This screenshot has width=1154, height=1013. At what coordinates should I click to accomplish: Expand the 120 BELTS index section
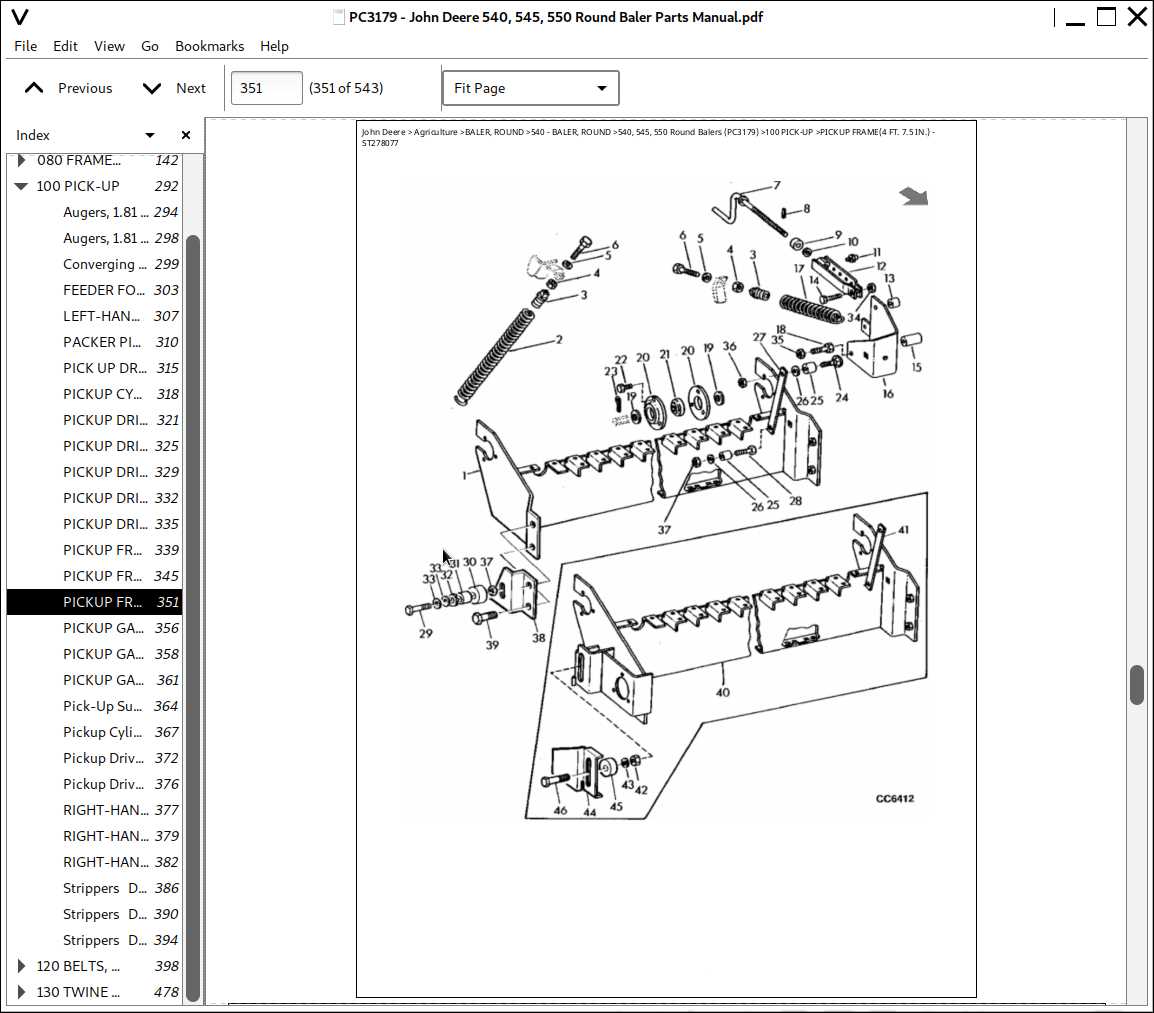tap(21, 966)
